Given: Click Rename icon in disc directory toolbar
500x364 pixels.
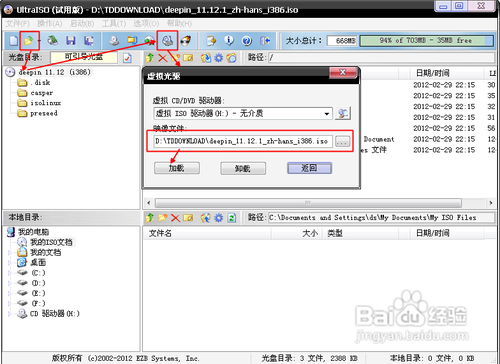Looking at the screenshot, I should click(x=188, y=58).
